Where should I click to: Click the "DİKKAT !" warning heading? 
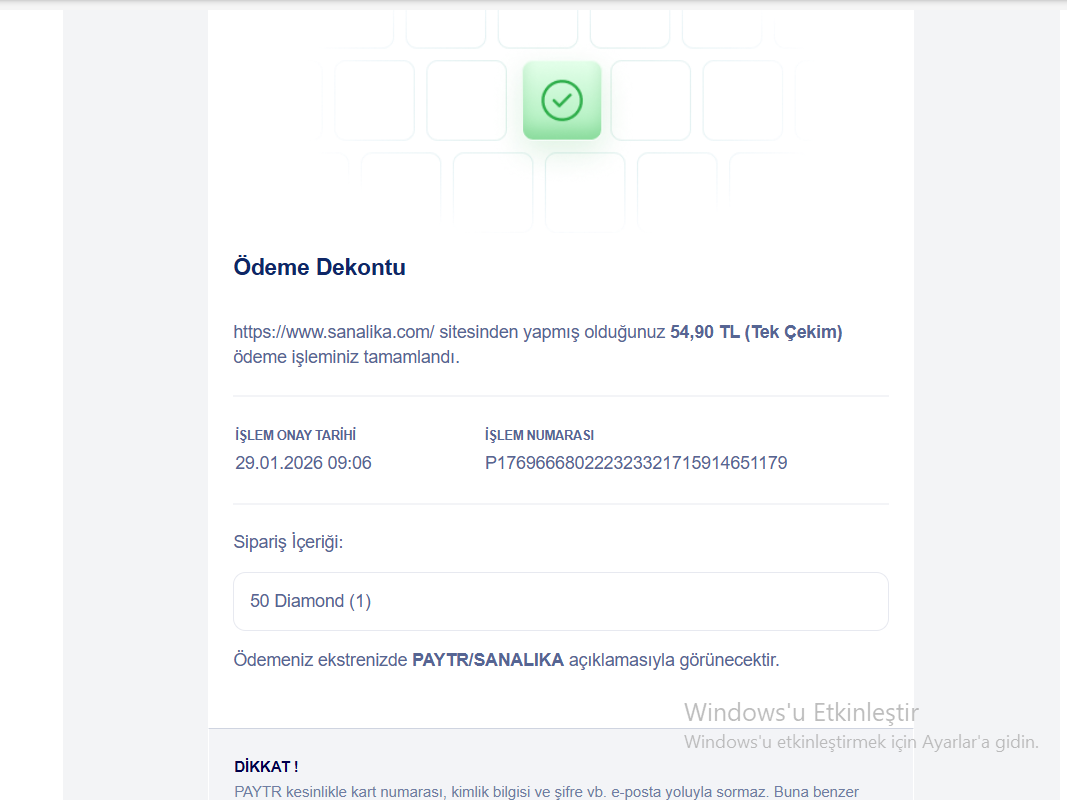(266, 767)
